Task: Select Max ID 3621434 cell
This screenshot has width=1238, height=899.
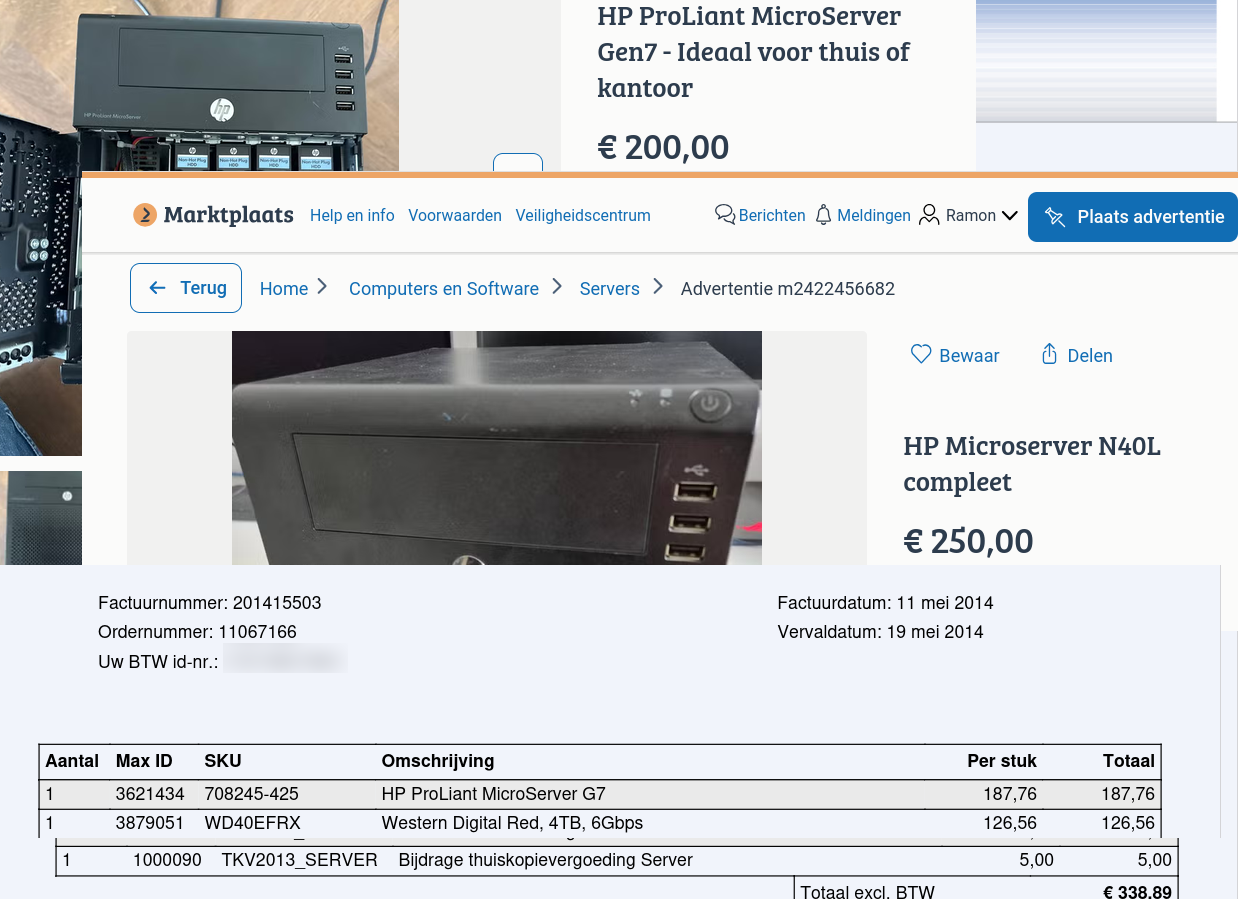Action: coord(150,794)
